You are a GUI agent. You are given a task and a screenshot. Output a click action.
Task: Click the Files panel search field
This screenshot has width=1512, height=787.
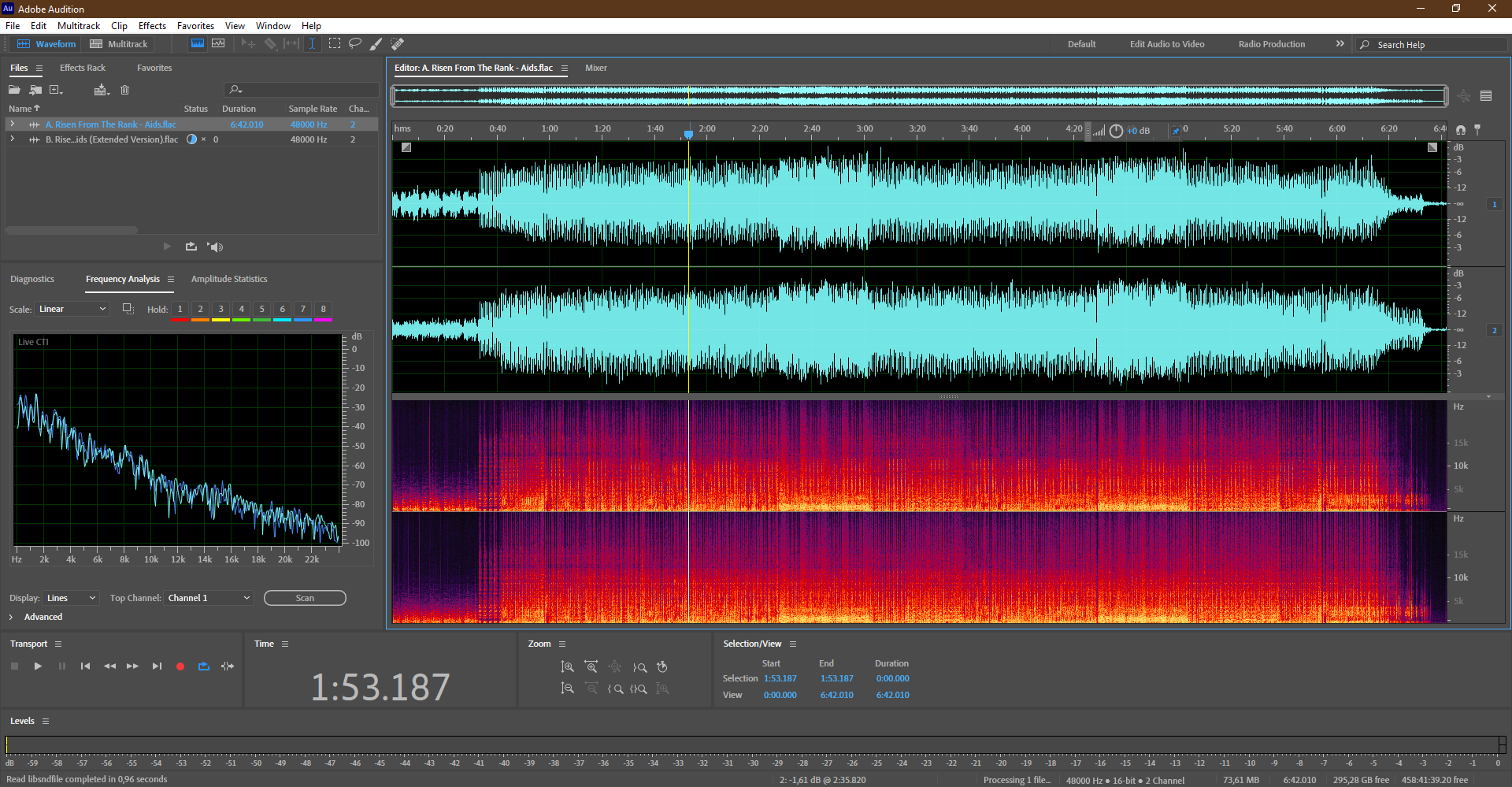(302, 90)
